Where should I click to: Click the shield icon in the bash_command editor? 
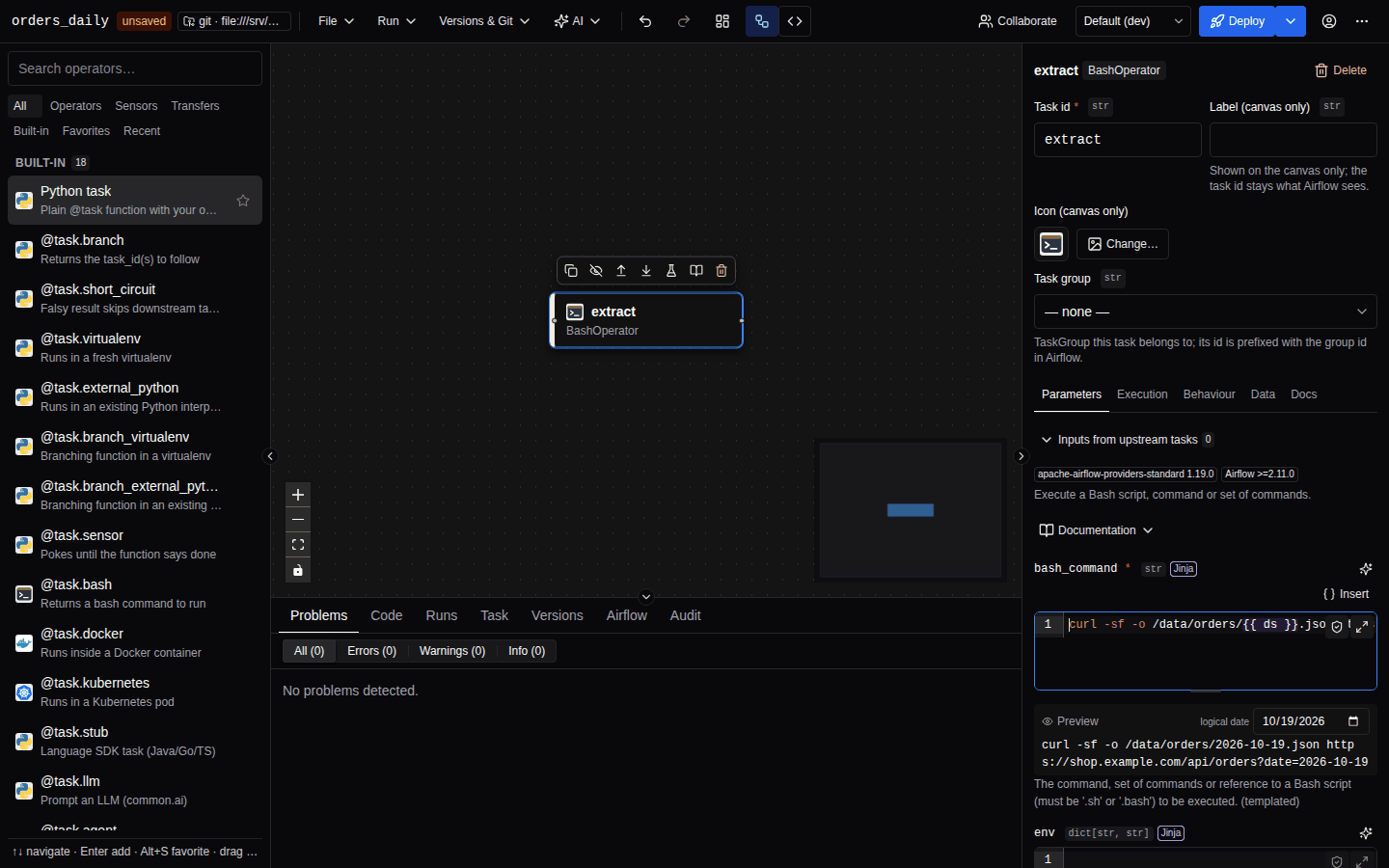[x=1337, y=626]
